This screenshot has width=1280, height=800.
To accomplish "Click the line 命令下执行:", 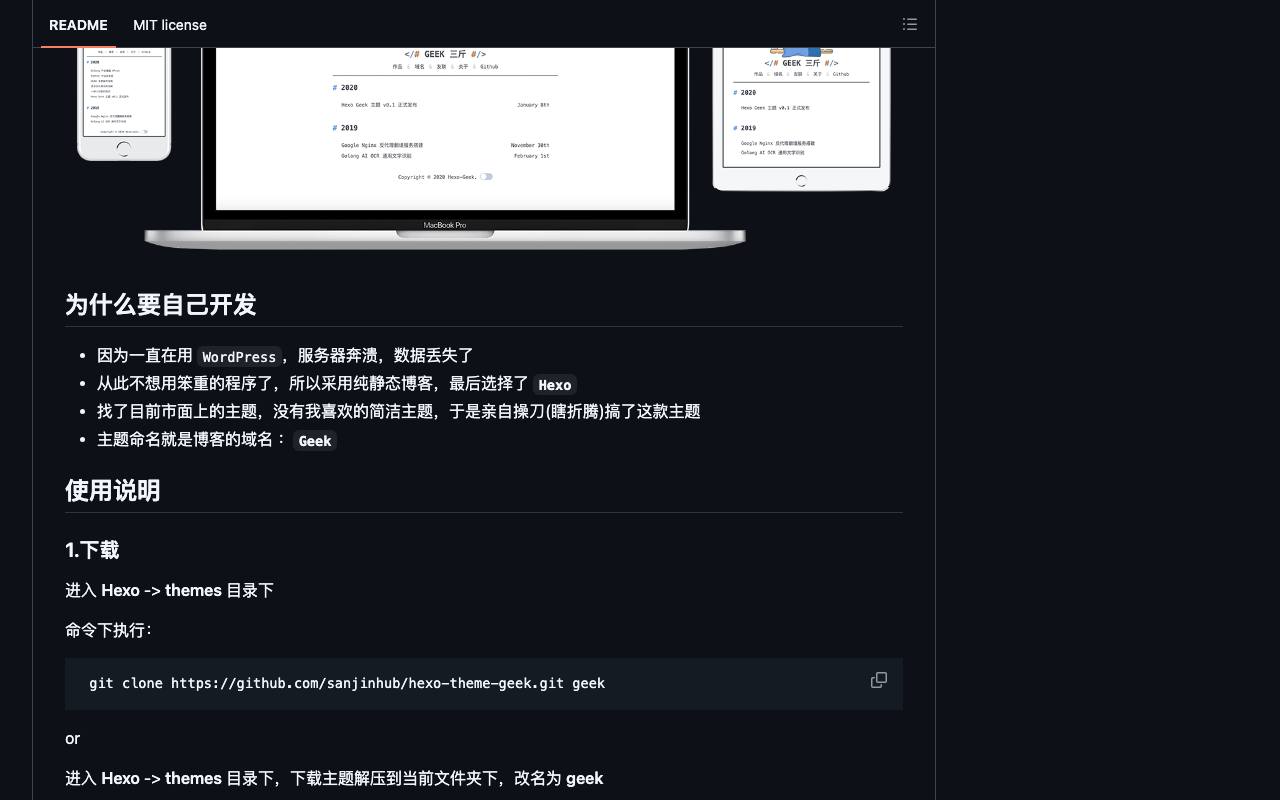I will [x=109, y=630].
